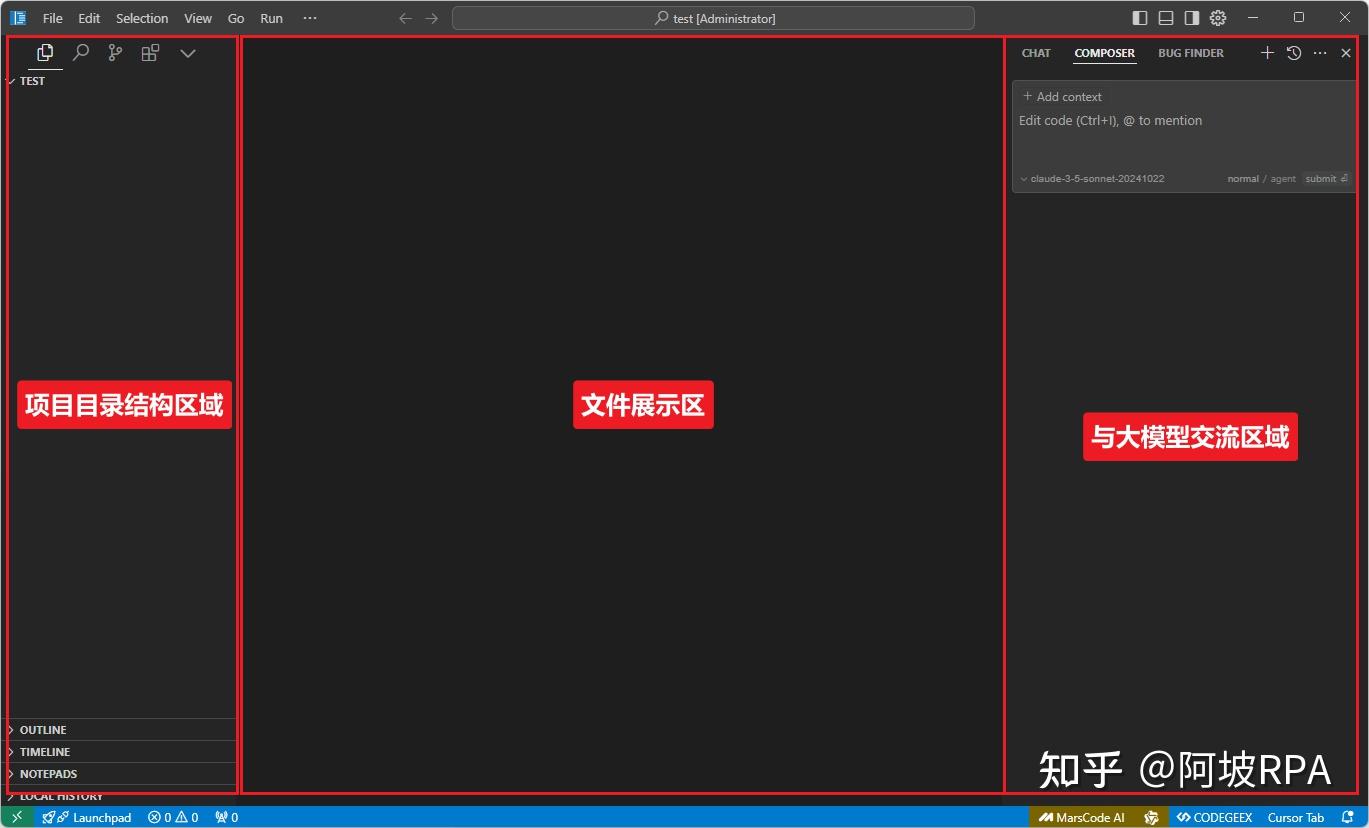
Task: Click the Cursor Tab status bar item
Action: [1295, 817]
